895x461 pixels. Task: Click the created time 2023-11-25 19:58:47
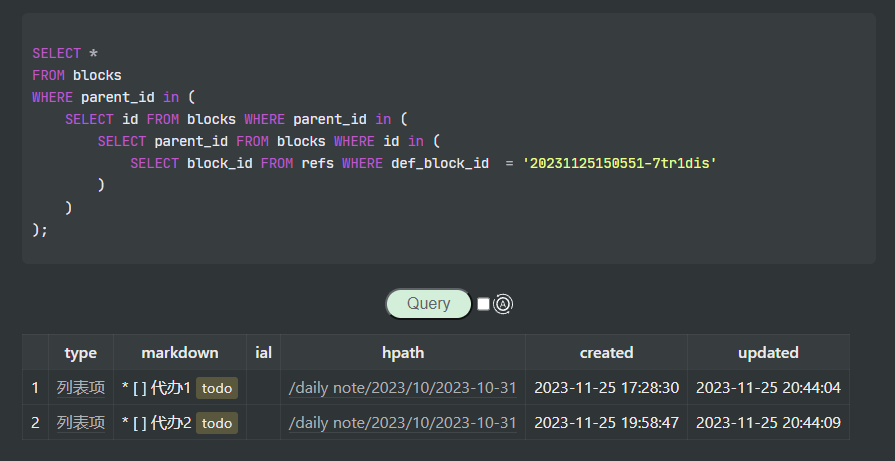pyautogui.click(x=606, y=423)
